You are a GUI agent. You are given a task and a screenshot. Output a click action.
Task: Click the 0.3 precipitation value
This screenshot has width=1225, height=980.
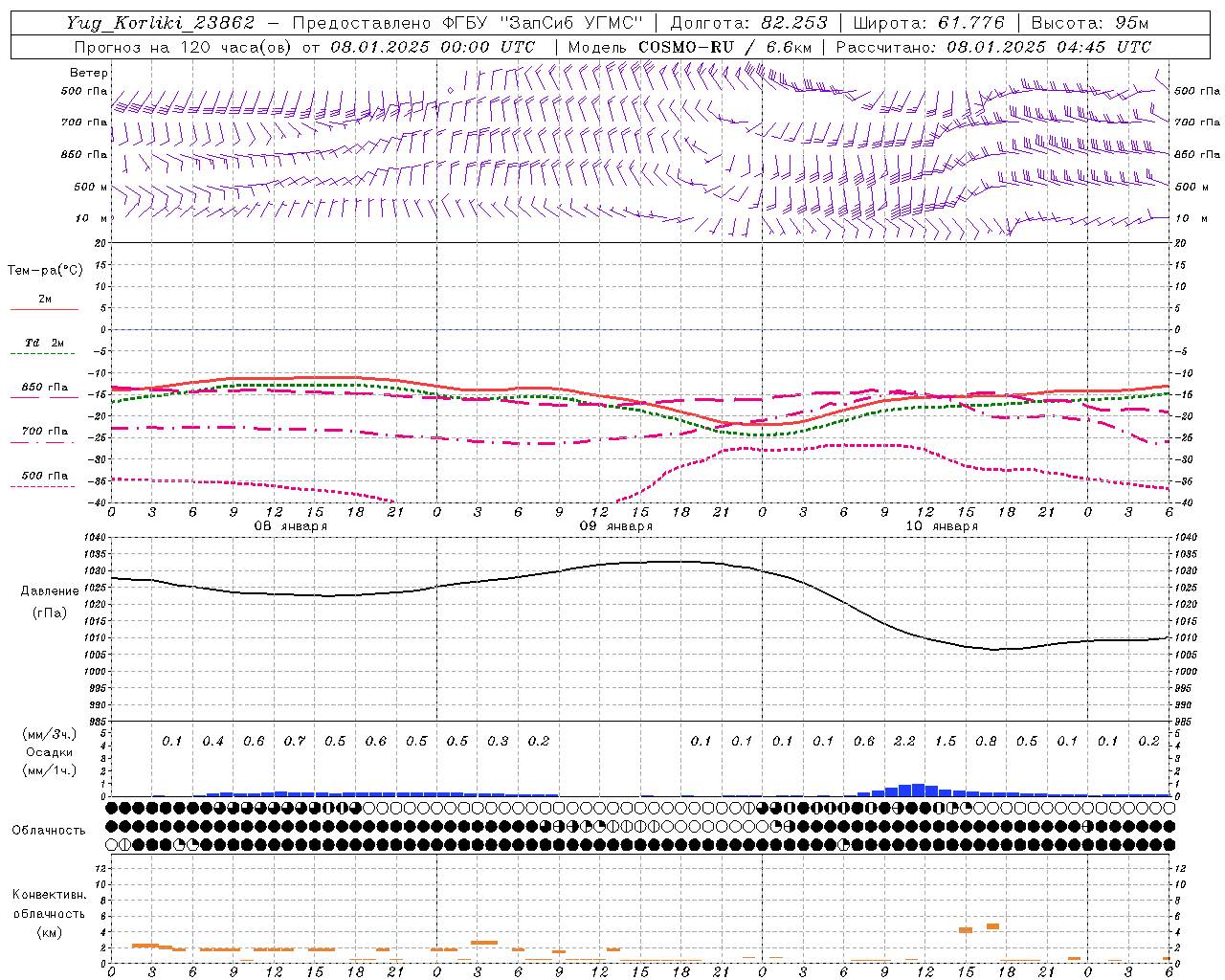498,742
